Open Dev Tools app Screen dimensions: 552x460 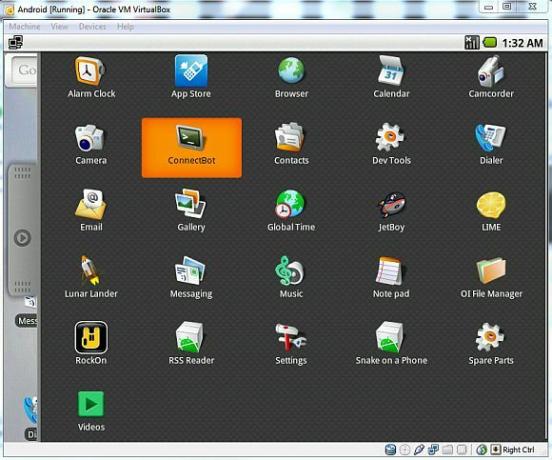[391, 144]
